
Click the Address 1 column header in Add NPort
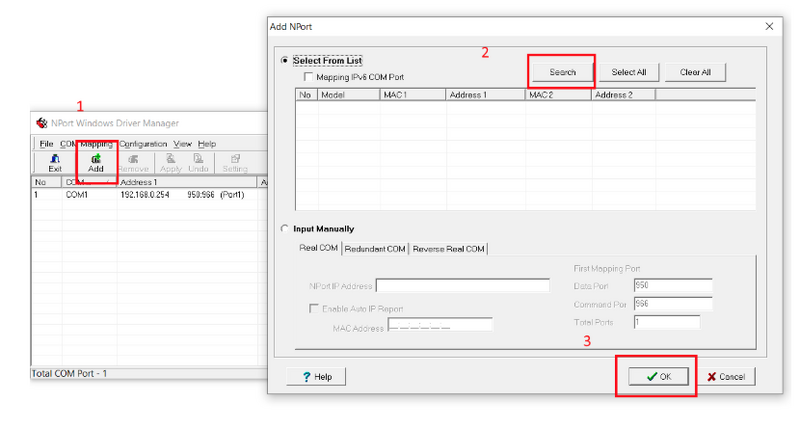(x=486, y=95)
